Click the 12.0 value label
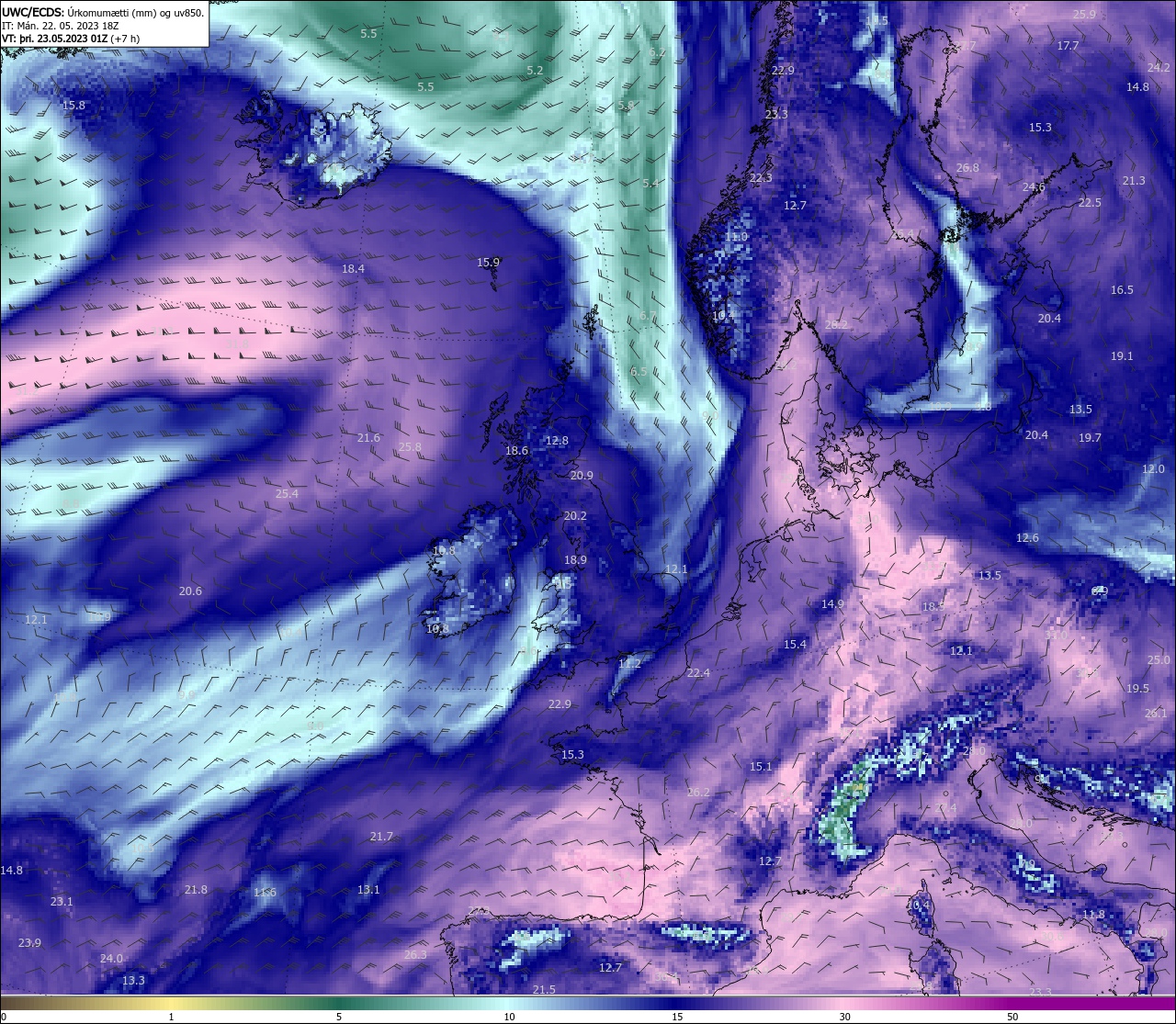The image size is (1176, 1024). click(x=1153, y=469)
